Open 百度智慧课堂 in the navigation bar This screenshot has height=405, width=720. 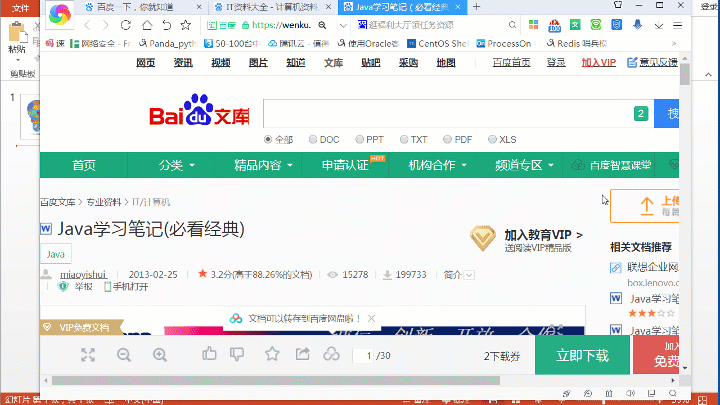click(x=611, y=165)
